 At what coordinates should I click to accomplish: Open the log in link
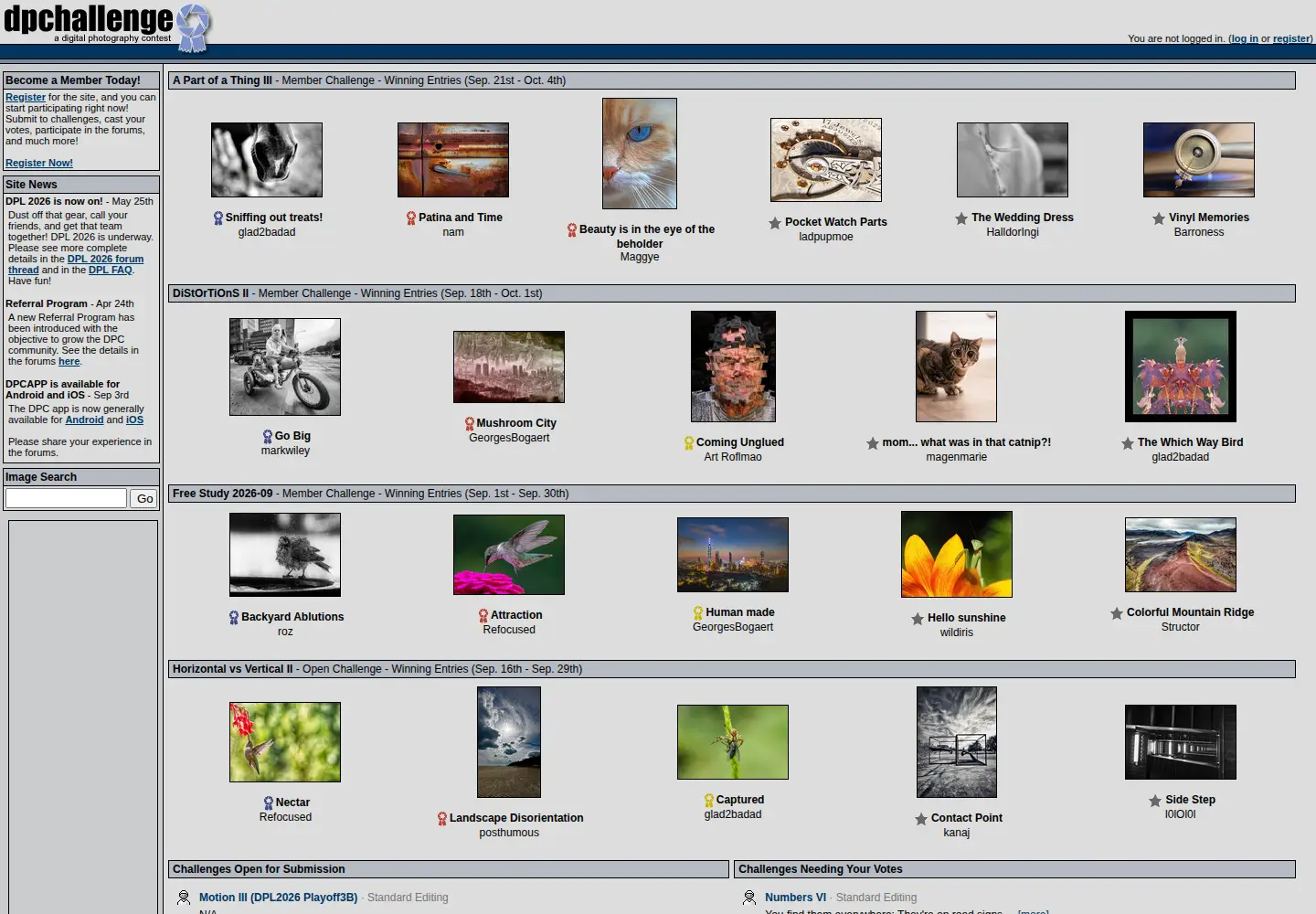tap(1245, 38)
